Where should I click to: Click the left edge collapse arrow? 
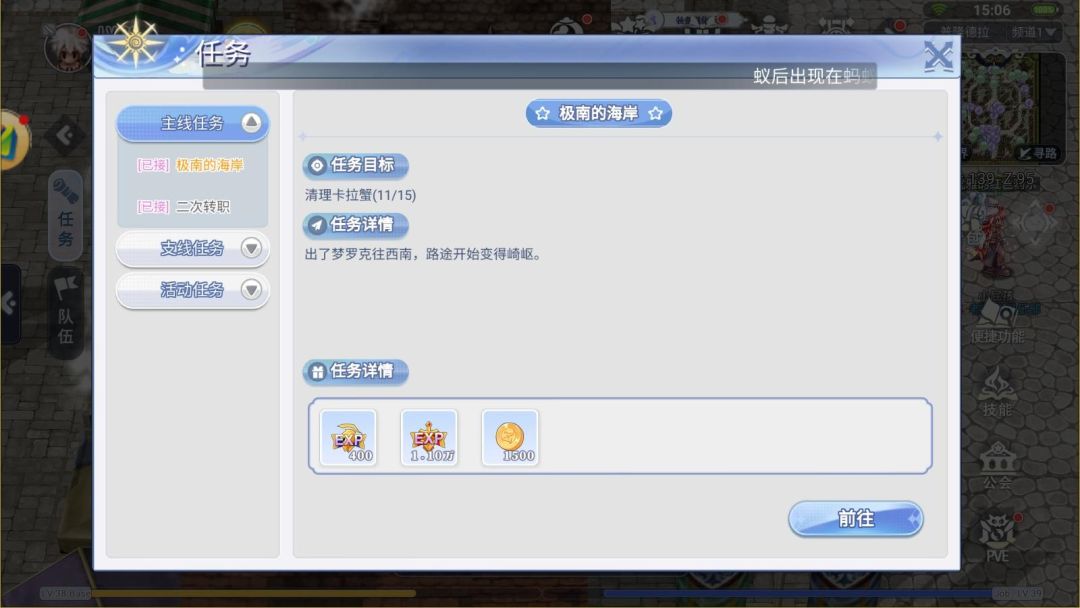click(9, 303)
